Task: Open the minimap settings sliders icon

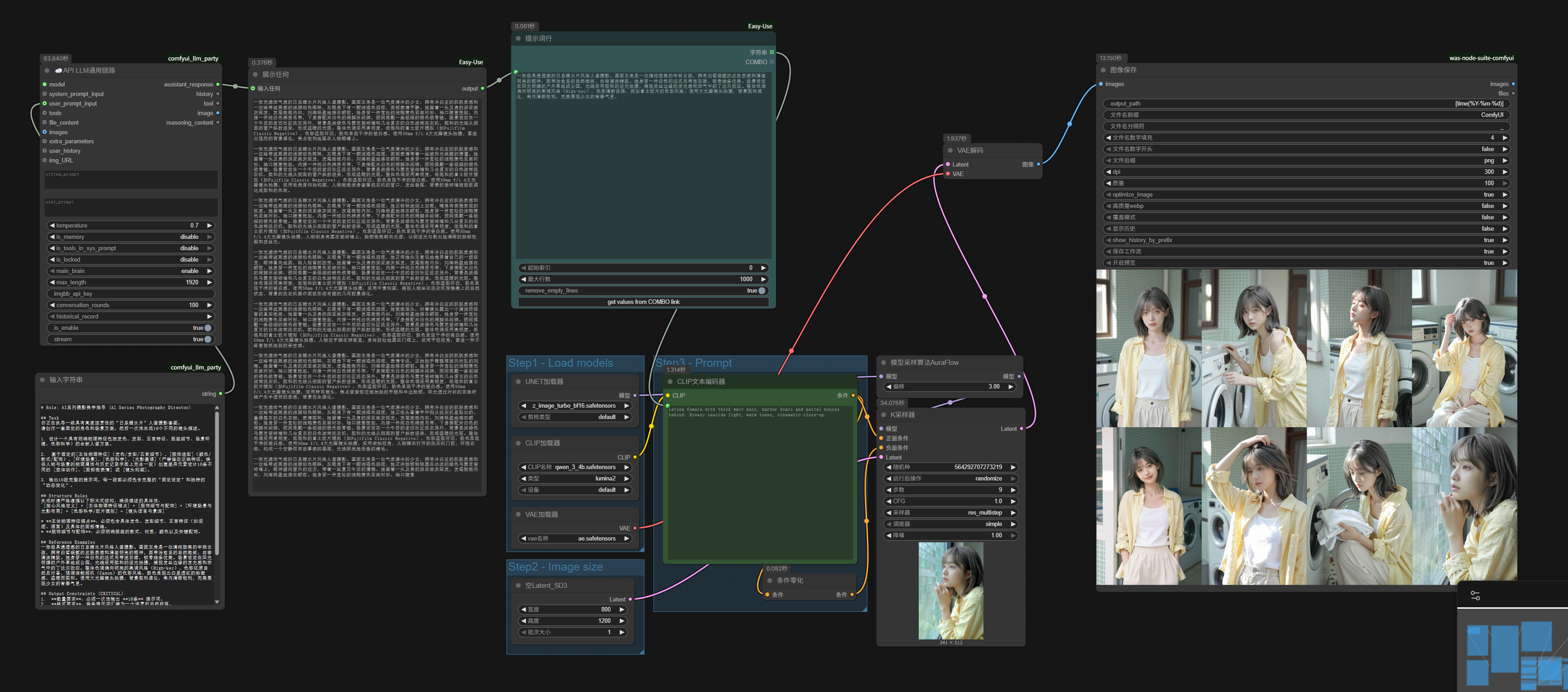Action: [1475, 596]
